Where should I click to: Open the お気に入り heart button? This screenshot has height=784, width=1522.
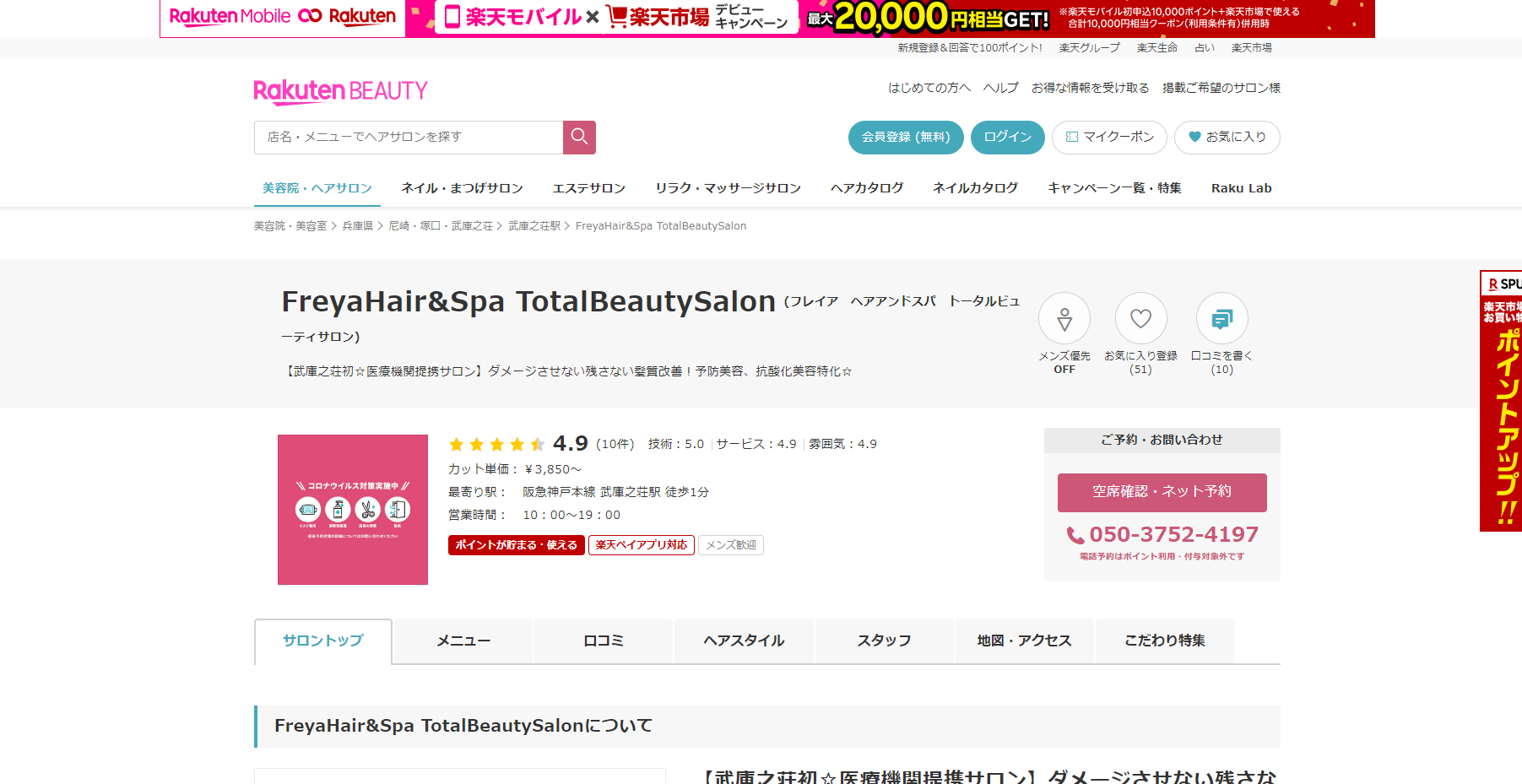click(1227, 137)
